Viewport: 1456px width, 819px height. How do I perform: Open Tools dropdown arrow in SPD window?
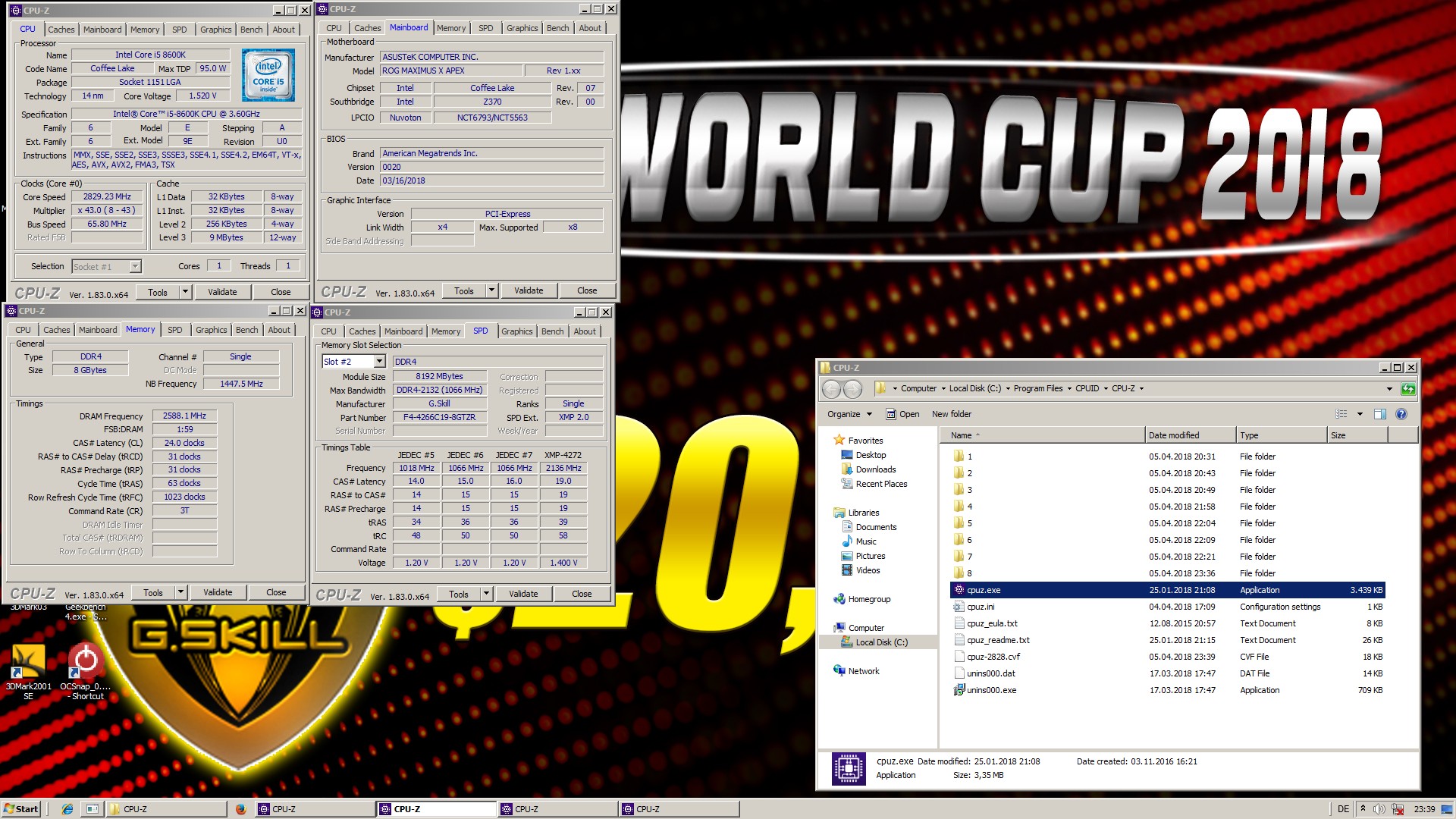[x=486, y=594]
